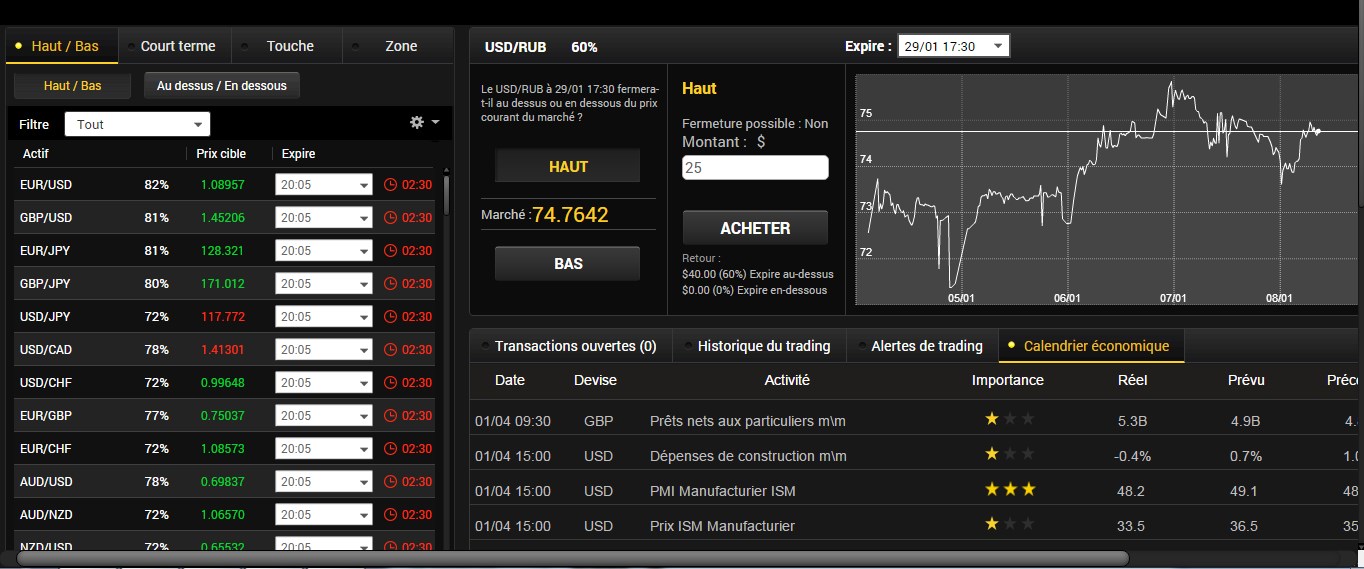The width and height of the screenshot is (1364, 569).
Task: Click importance stars for Prix ISM Manufacturier
Action: [1010, 524]
